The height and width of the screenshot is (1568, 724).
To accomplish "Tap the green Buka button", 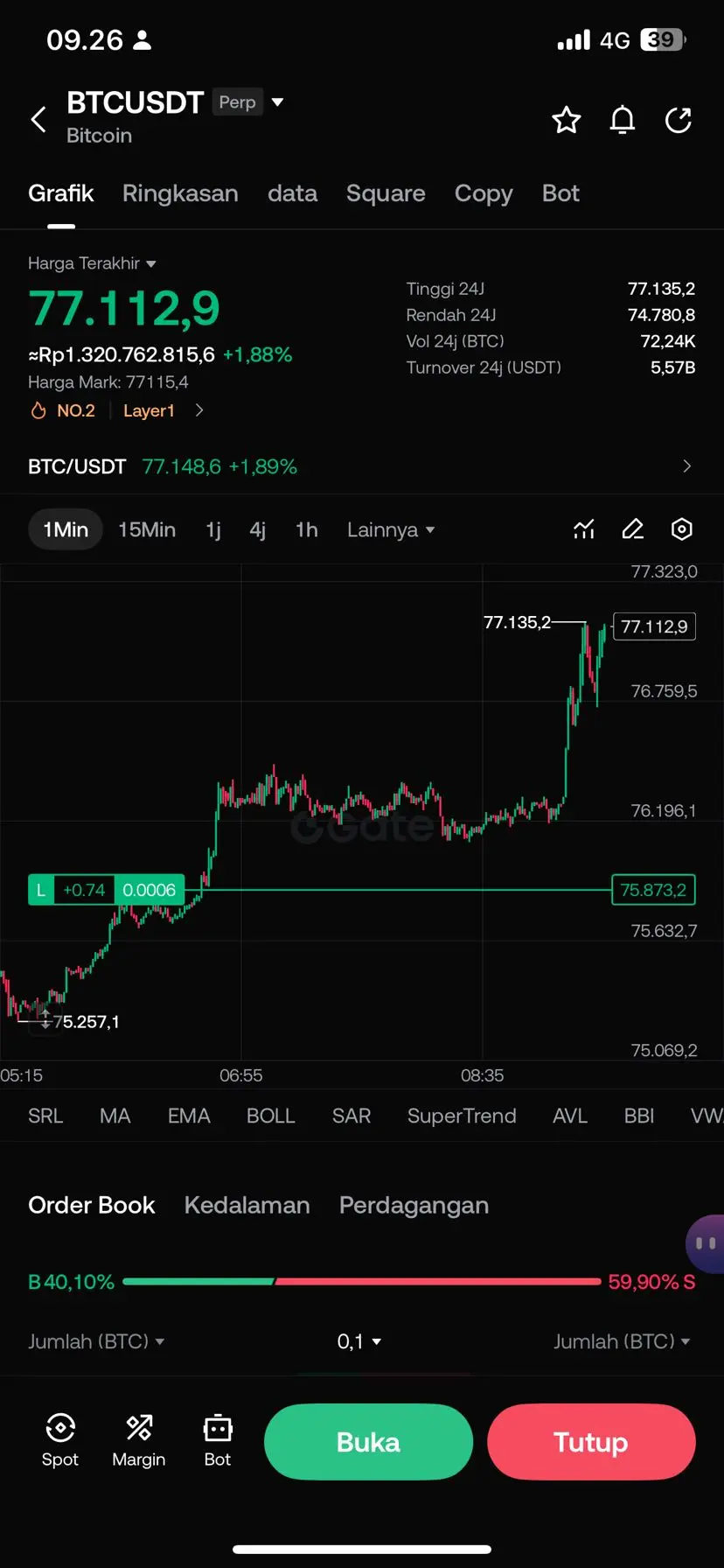I will click(368, 1441).
